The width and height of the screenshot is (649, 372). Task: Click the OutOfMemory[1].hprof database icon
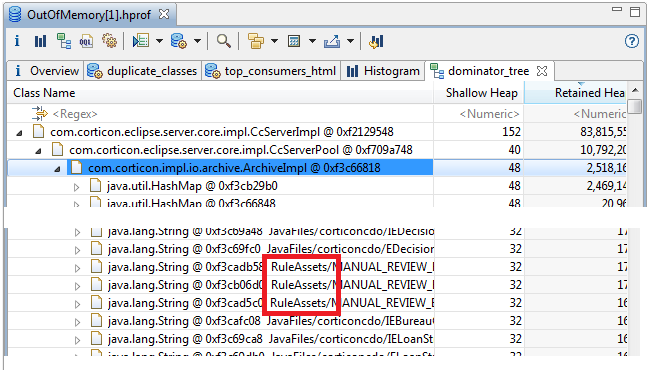click(15, 14)
